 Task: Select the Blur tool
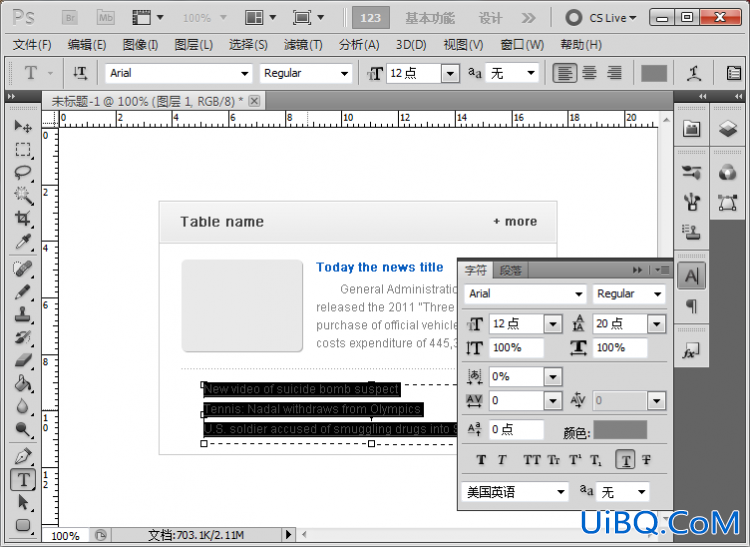pos(22,406)
